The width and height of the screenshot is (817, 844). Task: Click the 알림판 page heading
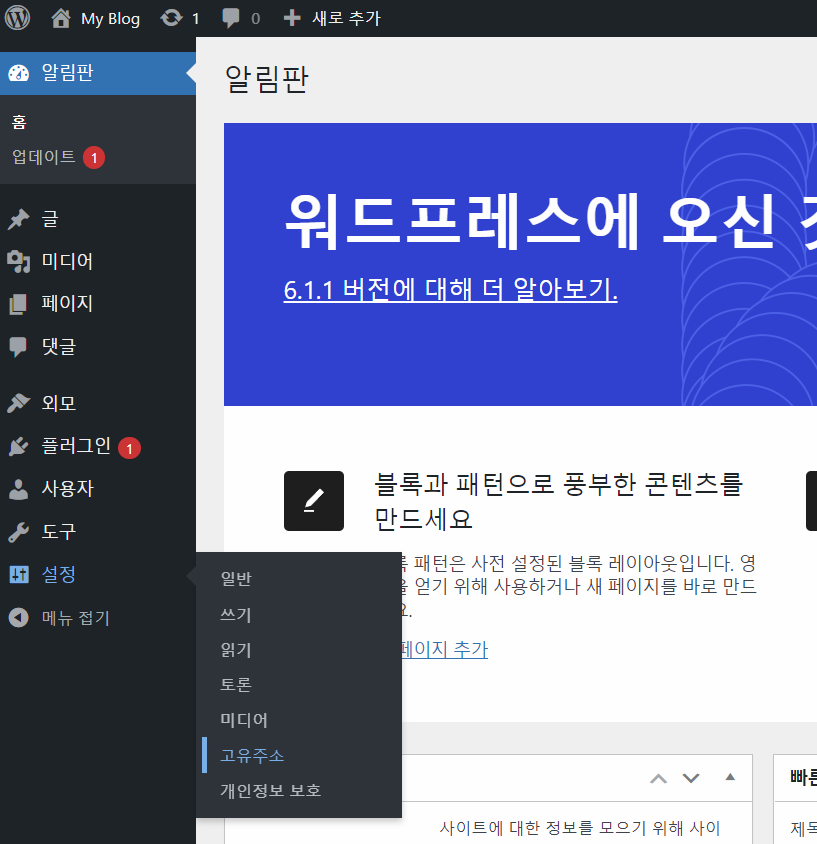tap(266, 79)
